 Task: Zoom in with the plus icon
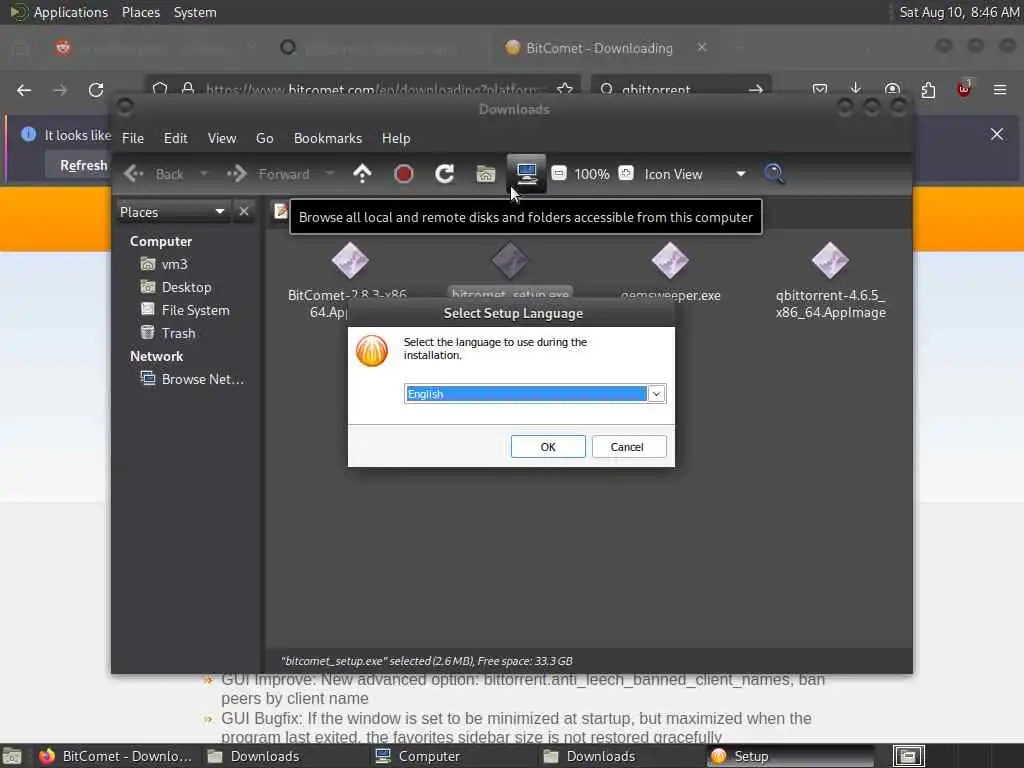coord(626,173)
